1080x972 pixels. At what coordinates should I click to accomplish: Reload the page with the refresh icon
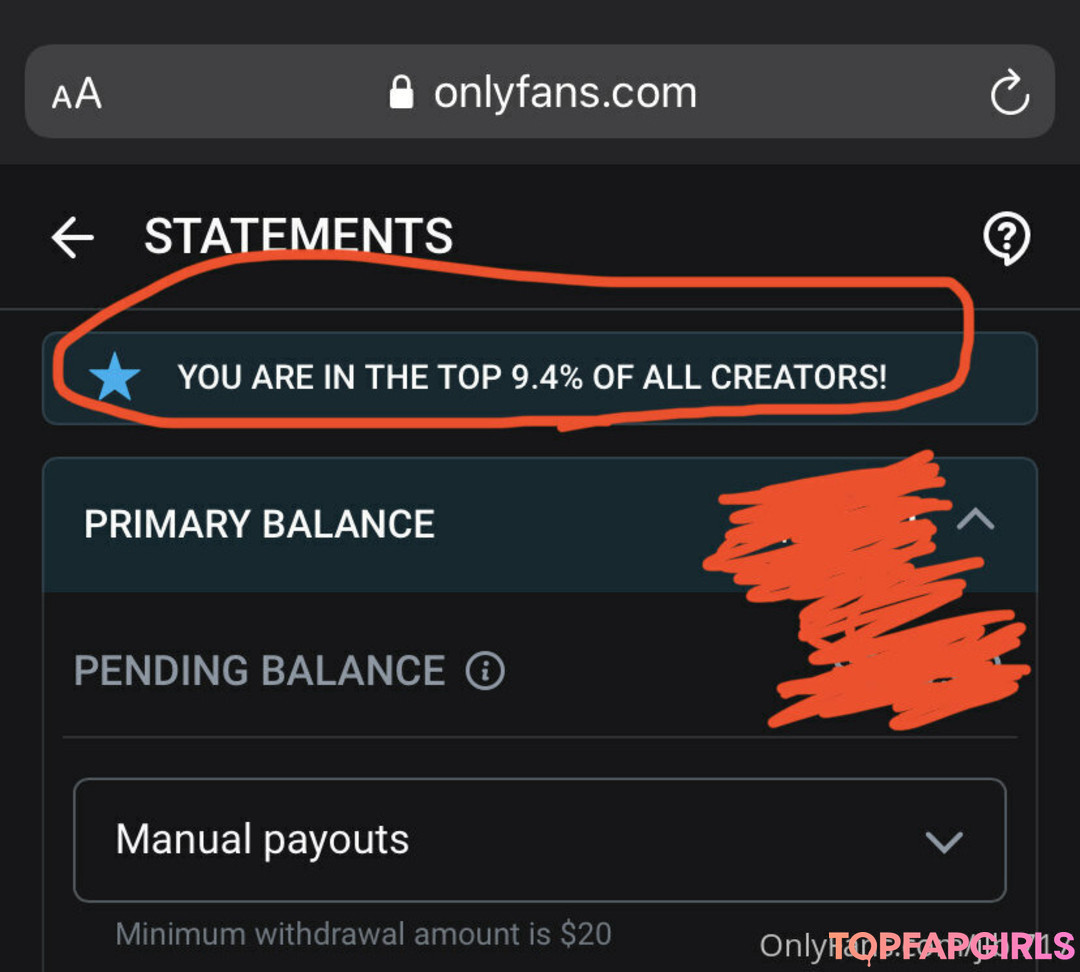pyautogui.click(x=1009, y=94)
